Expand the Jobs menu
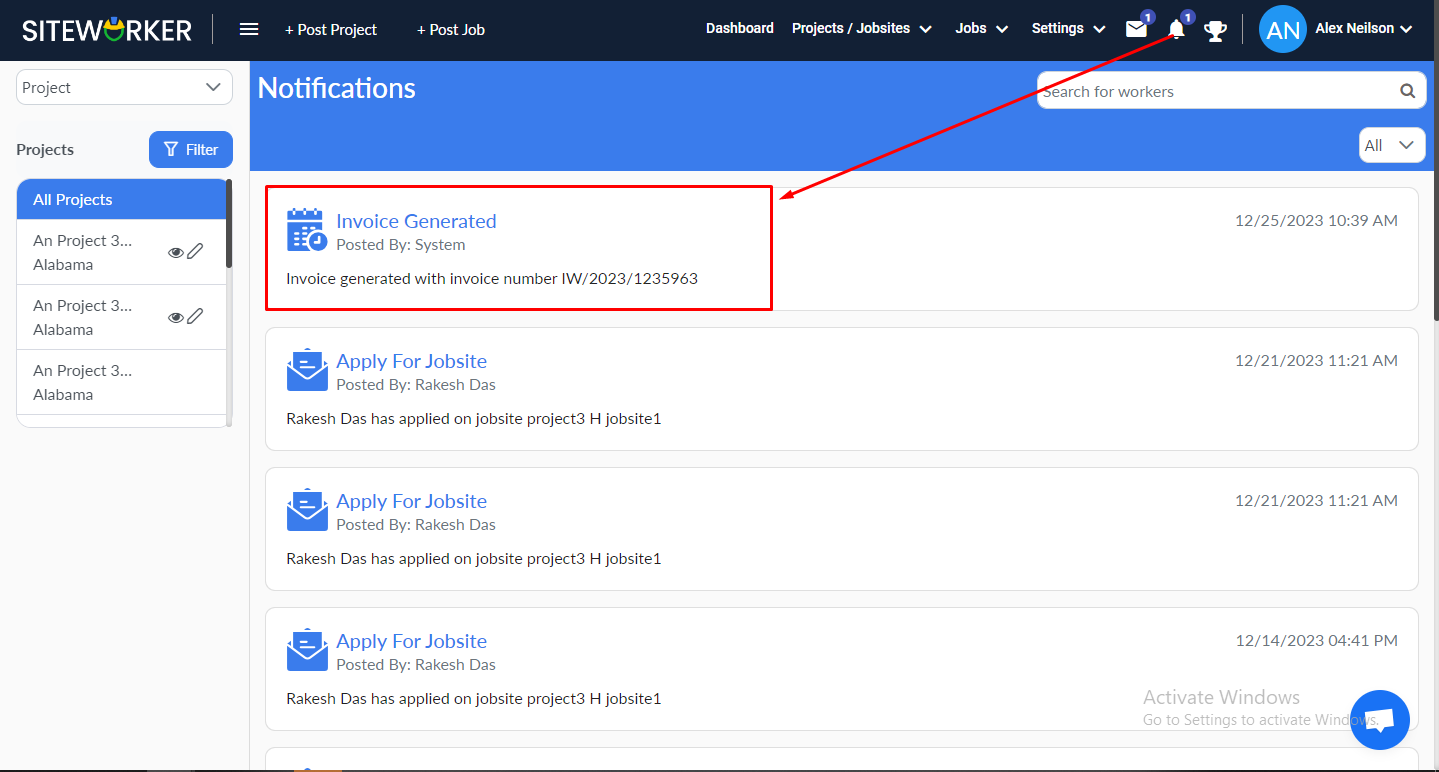Image resolution: width=1439 pixels, height=772 pixels. tap(982, 28)
